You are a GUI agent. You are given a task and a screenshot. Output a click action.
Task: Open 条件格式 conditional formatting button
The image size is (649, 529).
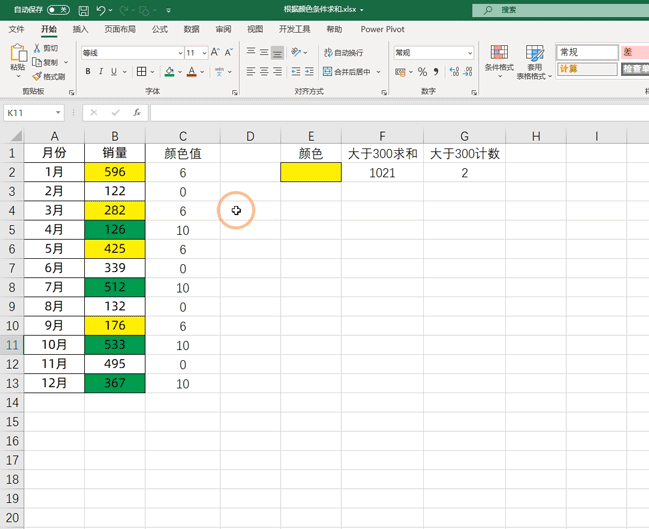(x=499, y=61)
